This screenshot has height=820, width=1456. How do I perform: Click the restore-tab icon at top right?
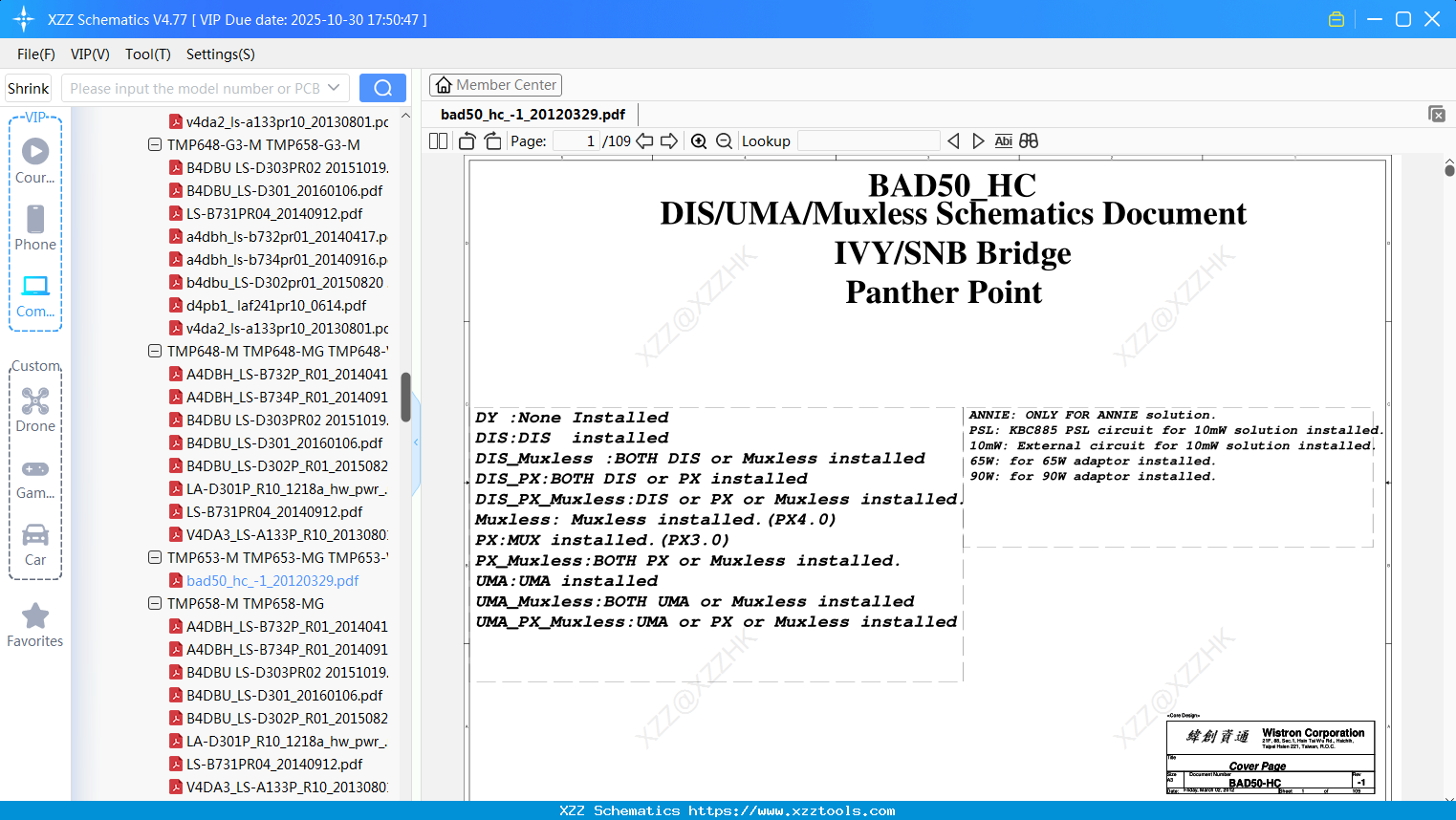1437,114
